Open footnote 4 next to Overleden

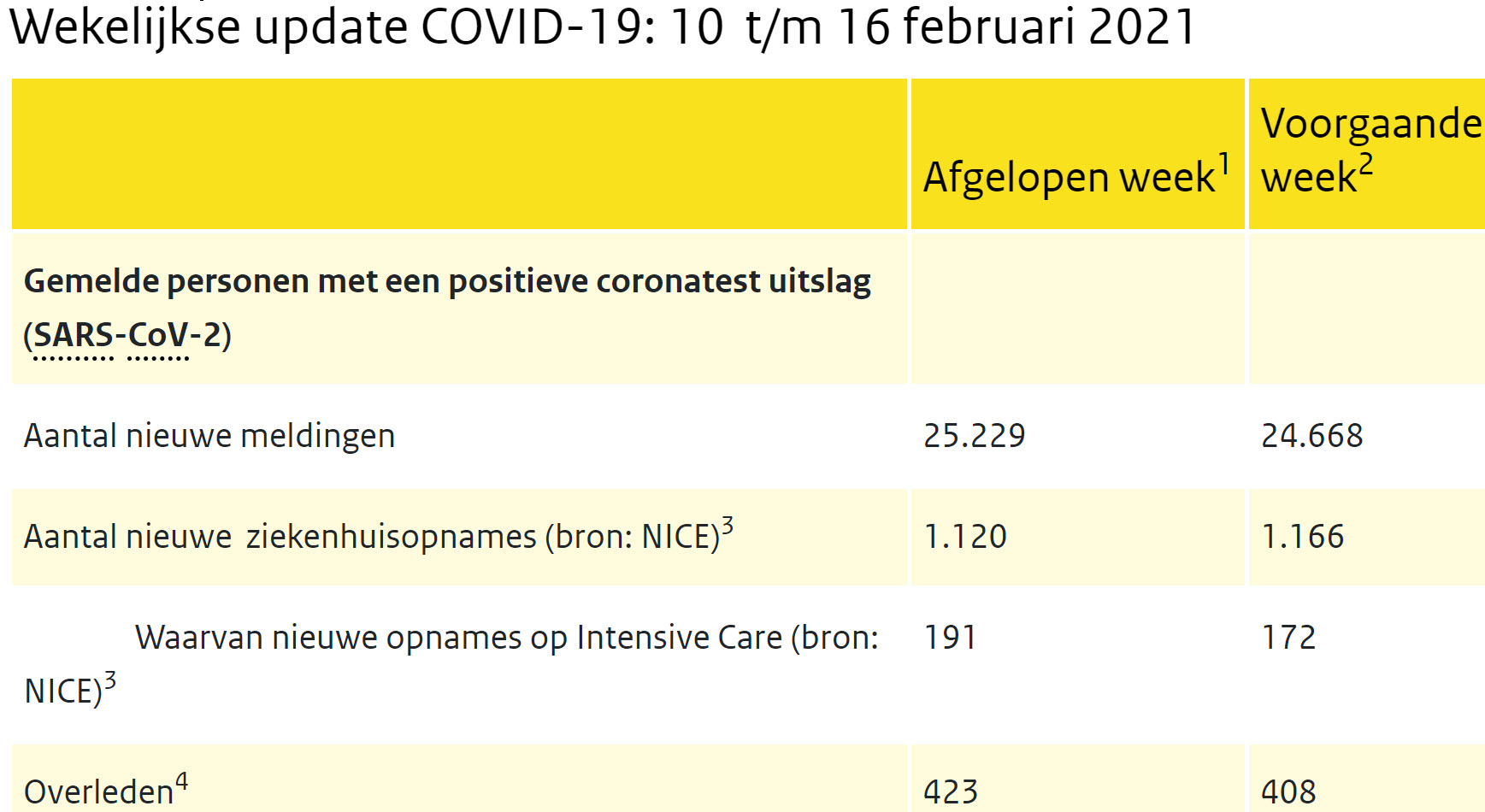[181, 780]
